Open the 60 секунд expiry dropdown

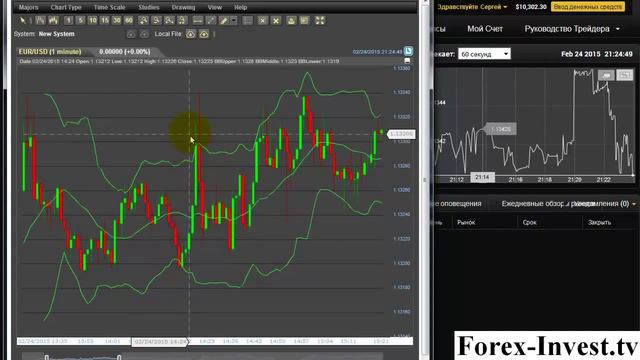pyautogui.click(x=484, y=54)
